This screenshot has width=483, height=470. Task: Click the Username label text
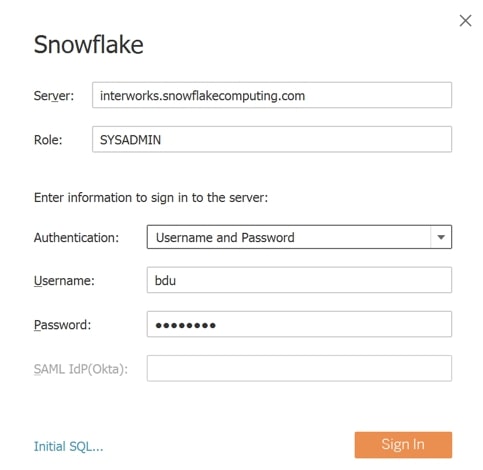tap(64, 281)
